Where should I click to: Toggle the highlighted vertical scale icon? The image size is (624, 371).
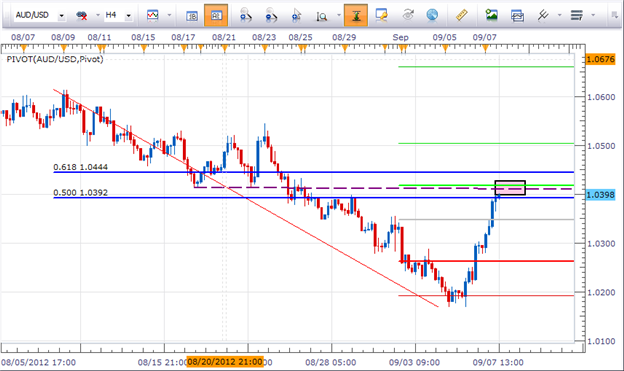(x=356, y=16)
